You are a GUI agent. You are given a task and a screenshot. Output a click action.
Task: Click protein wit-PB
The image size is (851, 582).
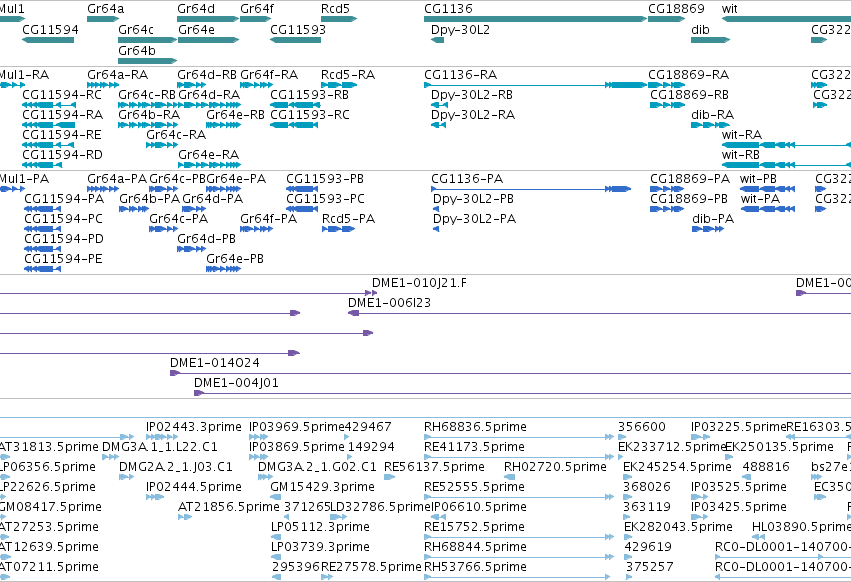click(x=767, y=189)
